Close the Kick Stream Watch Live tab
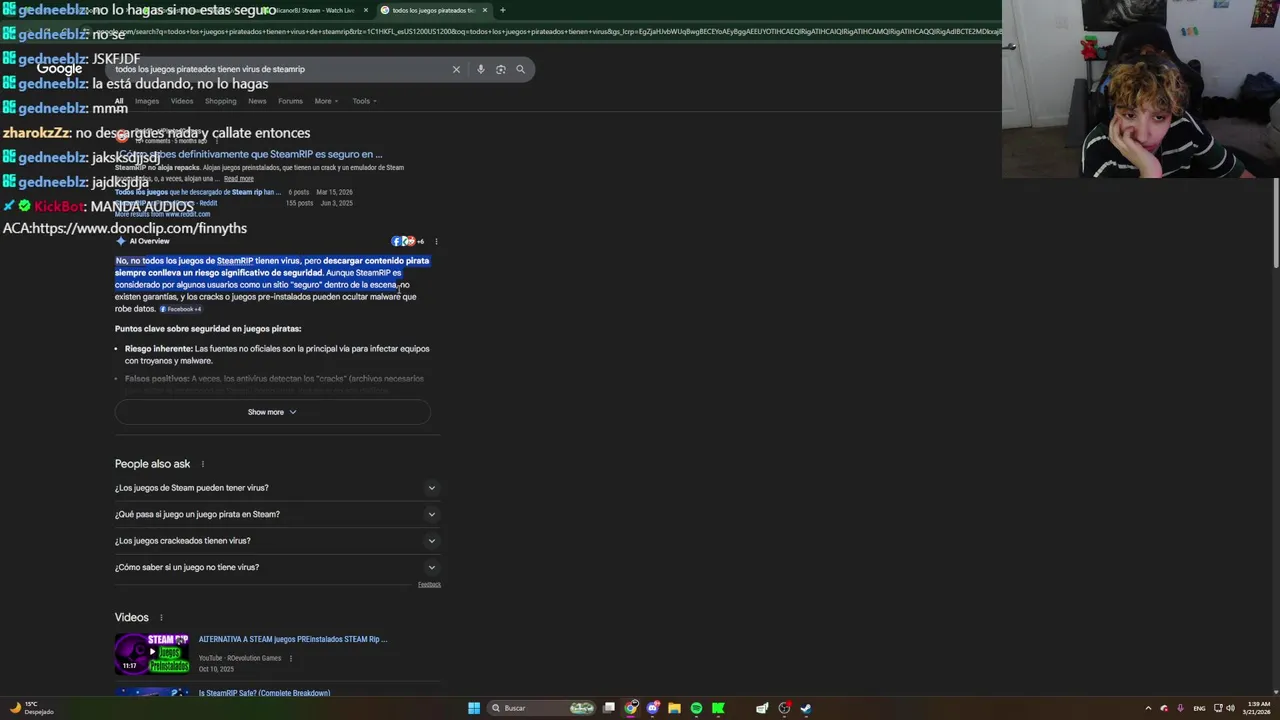This screenshot has height=720, width=1280. pos(365,10)
